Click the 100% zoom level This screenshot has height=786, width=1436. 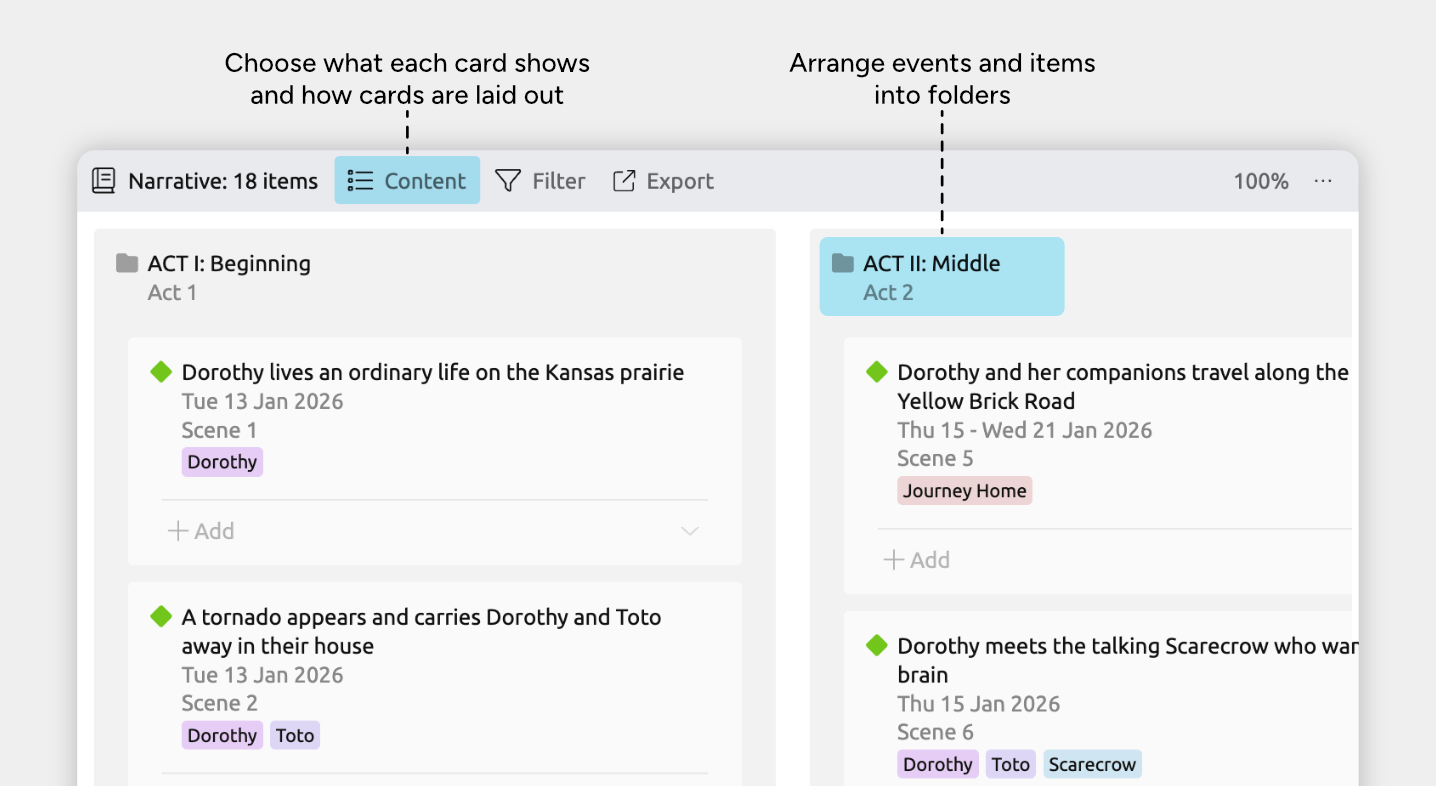point(1261,181)
